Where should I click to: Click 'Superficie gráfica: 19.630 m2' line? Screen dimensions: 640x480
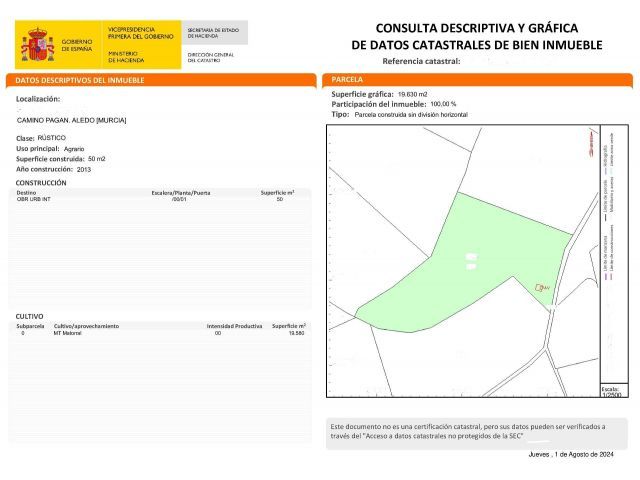pyautogui.click(x=379, y=94)
